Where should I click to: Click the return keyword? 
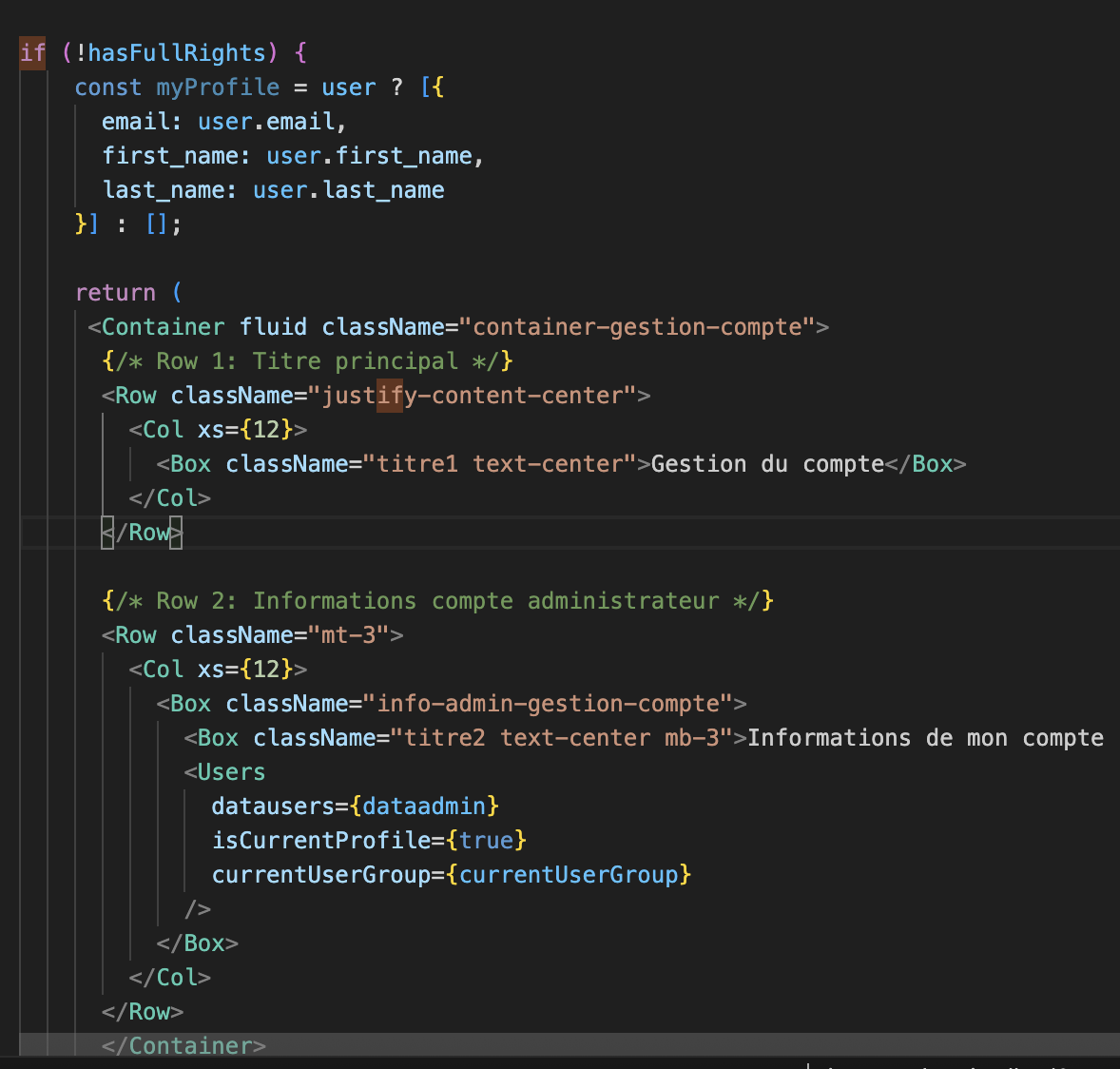pyautogui.click(x=115, y=293)
